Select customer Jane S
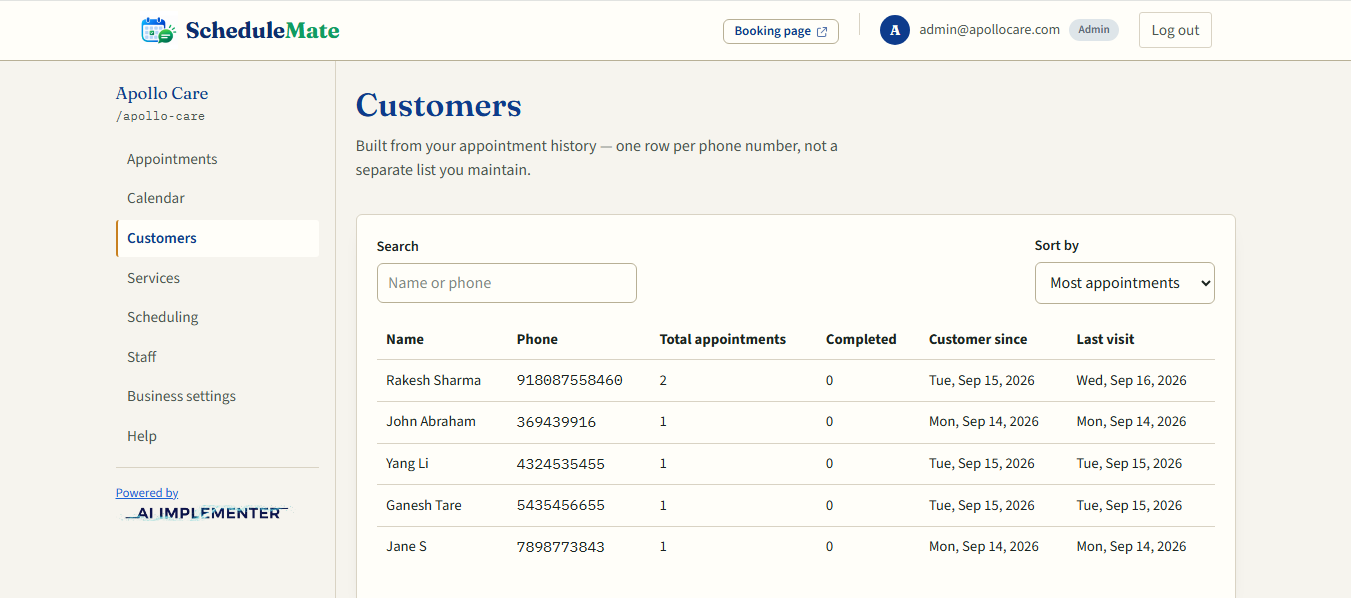Image resolution: width=1351 pixels, height=598 pixels. coord(406,546)
